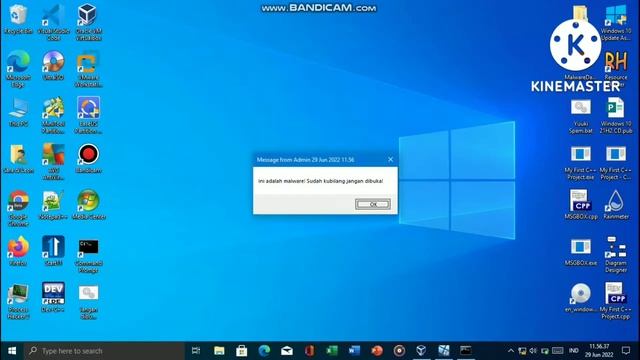Select the Oracle VM VirtualBox desktop icon

pos(88,22)
